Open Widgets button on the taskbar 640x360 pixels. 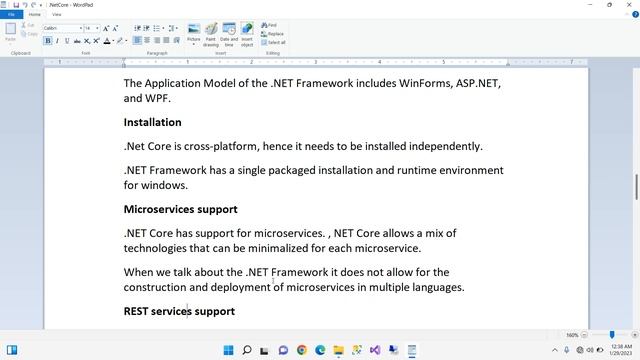pos(12,350)
